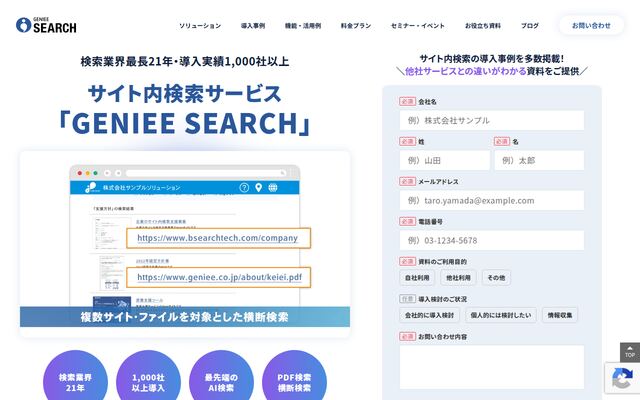Select 他社利用 option
The width and height of the screenshot is (640, 400).
pyautogui.click(x=458, y=278)
